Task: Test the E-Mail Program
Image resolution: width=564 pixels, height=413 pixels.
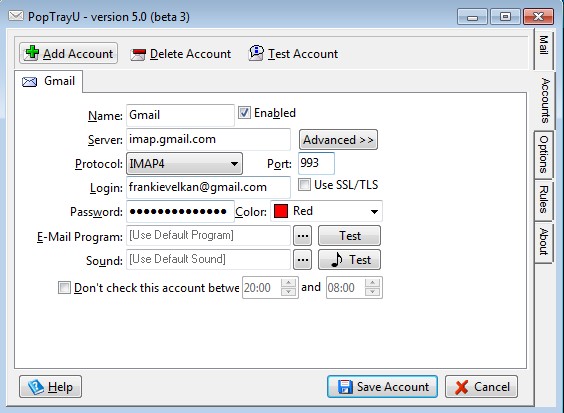Action: pos(349,236)
